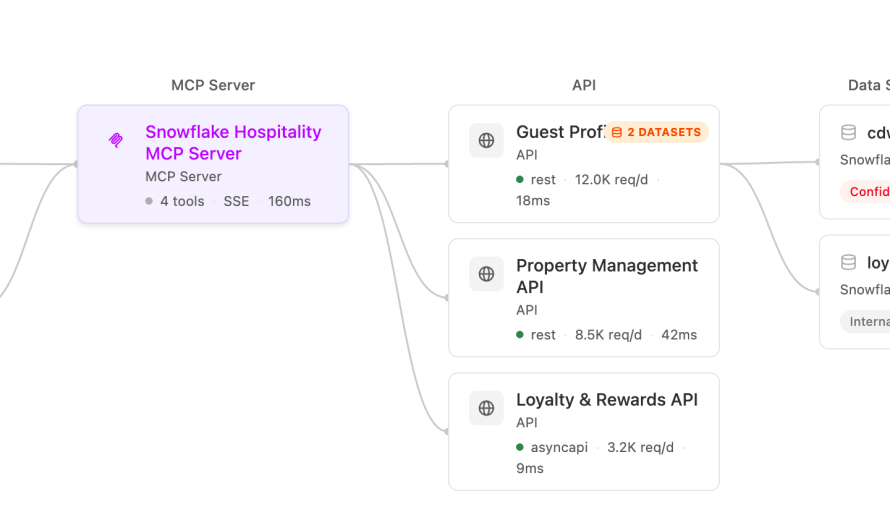Click the Loyalty & Rewards API input connector
Screen dimensions: 890x512
coord(447,432)
